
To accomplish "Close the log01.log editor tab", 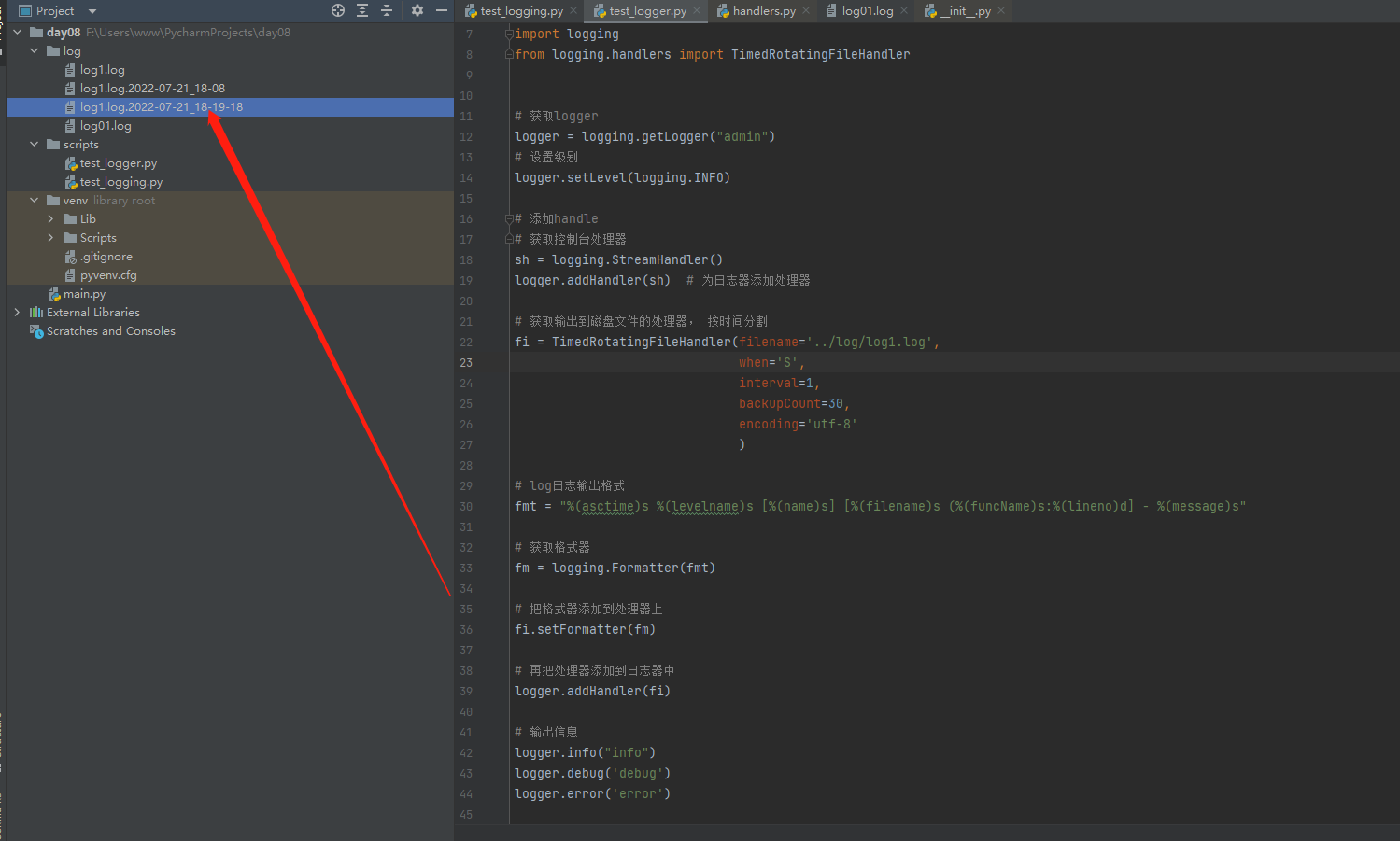I will point(904,11).
